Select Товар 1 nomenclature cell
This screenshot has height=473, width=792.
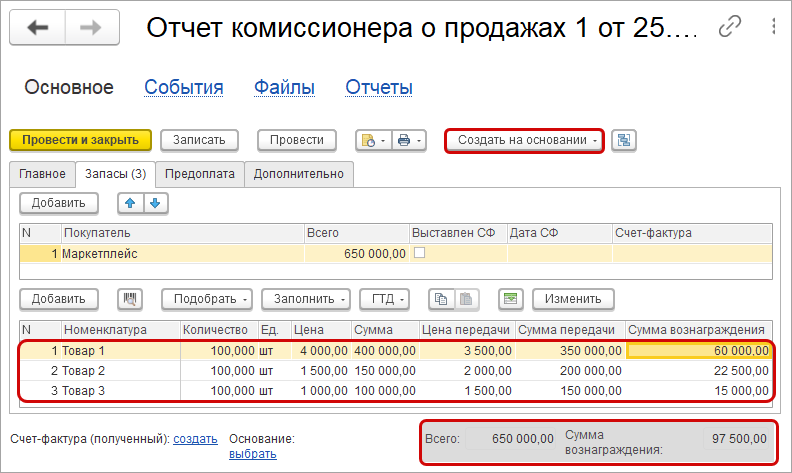(120, 351)
